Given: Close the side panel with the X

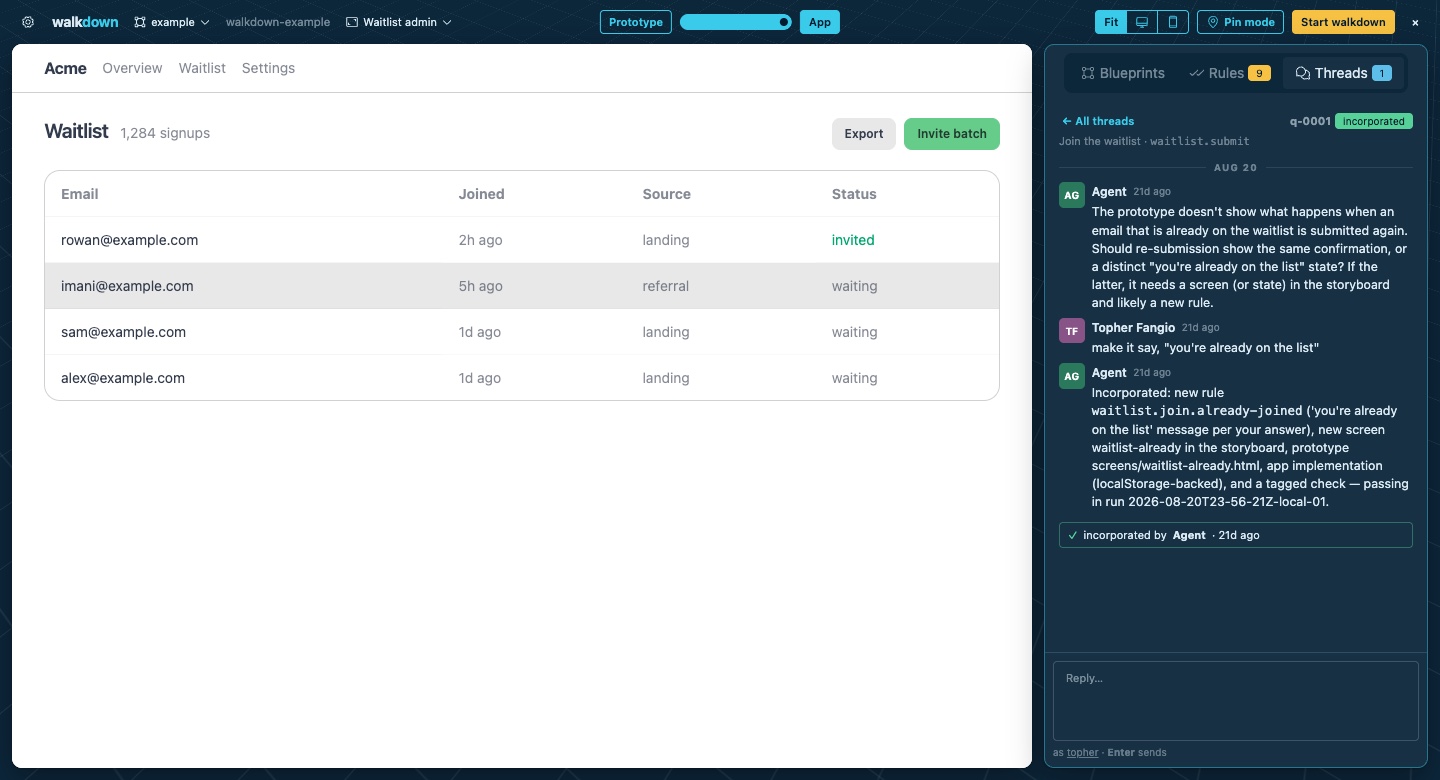Looking at the screenshot, I should [1415, 22].
